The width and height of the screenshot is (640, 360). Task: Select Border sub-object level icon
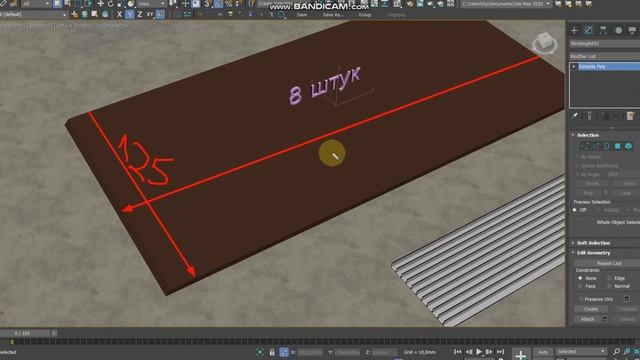607,146
